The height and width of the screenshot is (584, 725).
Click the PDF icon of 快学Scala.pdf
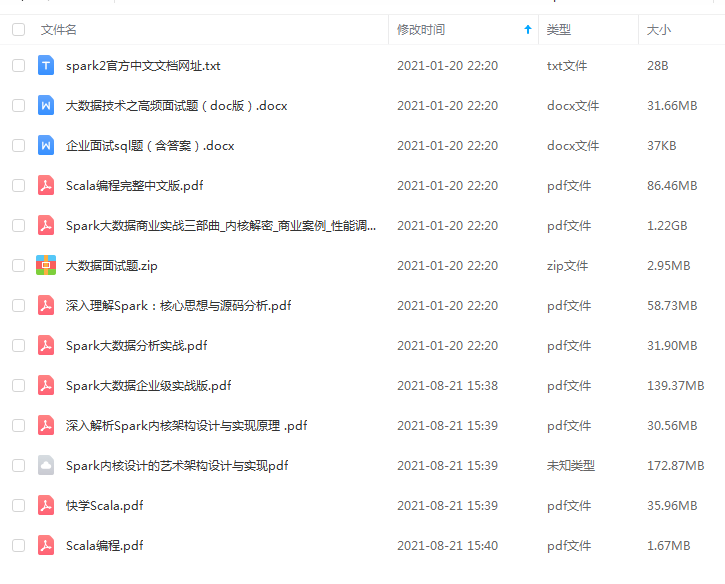(46, 505)
